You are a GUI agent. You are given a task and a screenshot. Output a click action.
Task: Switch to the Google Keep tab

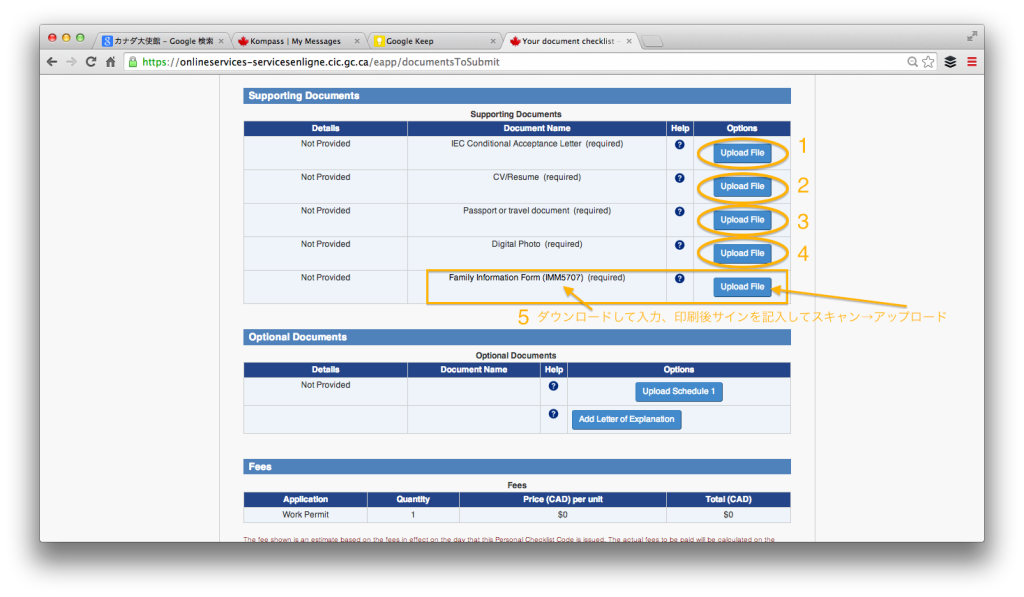(430, 41)
